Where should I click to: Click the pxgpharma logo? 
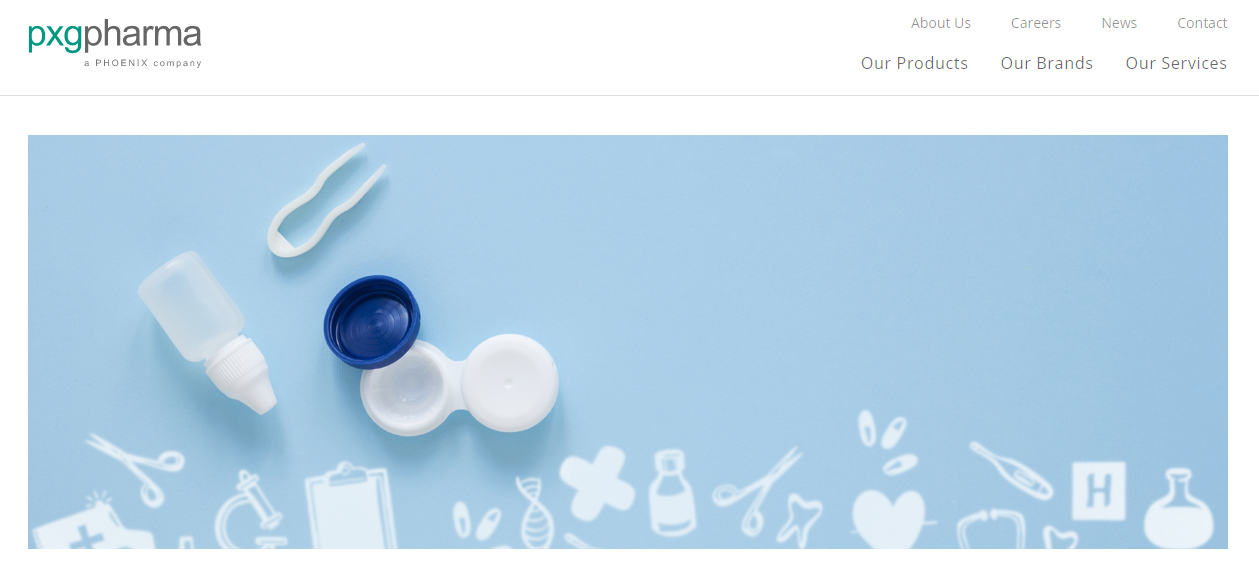click(115, 44)
